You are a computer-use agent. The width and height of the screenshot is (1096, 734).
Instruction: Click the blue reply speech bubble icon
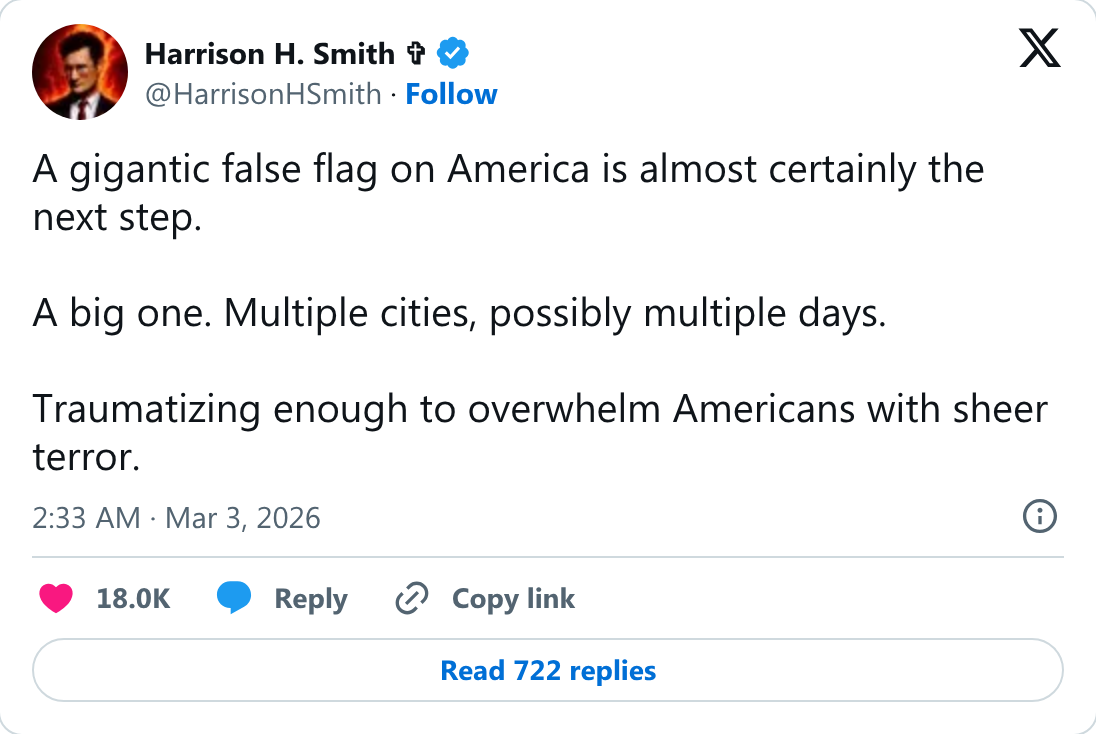pyautogui.click(x=234, y=598)
